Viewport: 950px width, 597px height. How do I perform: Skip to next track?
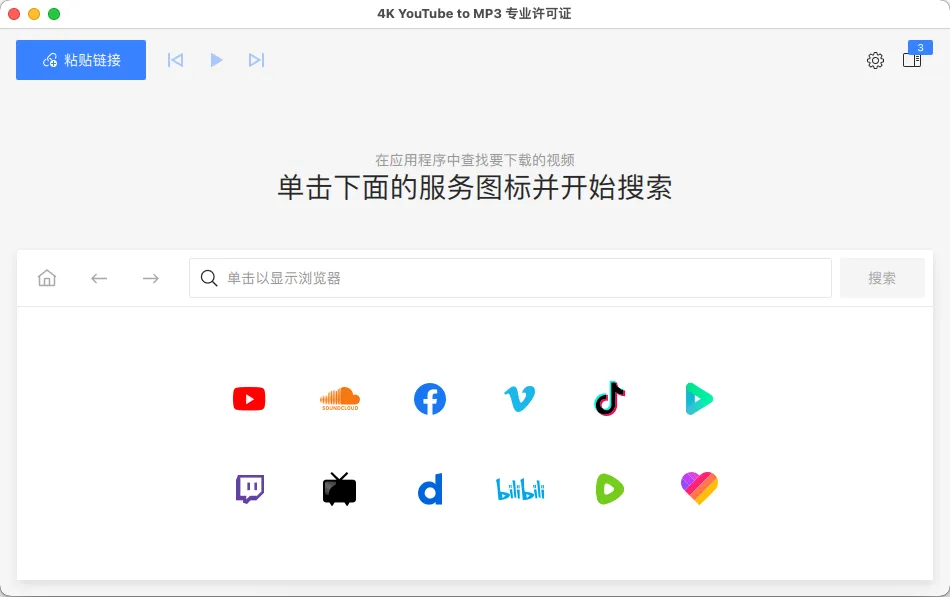tap(256, 60)
